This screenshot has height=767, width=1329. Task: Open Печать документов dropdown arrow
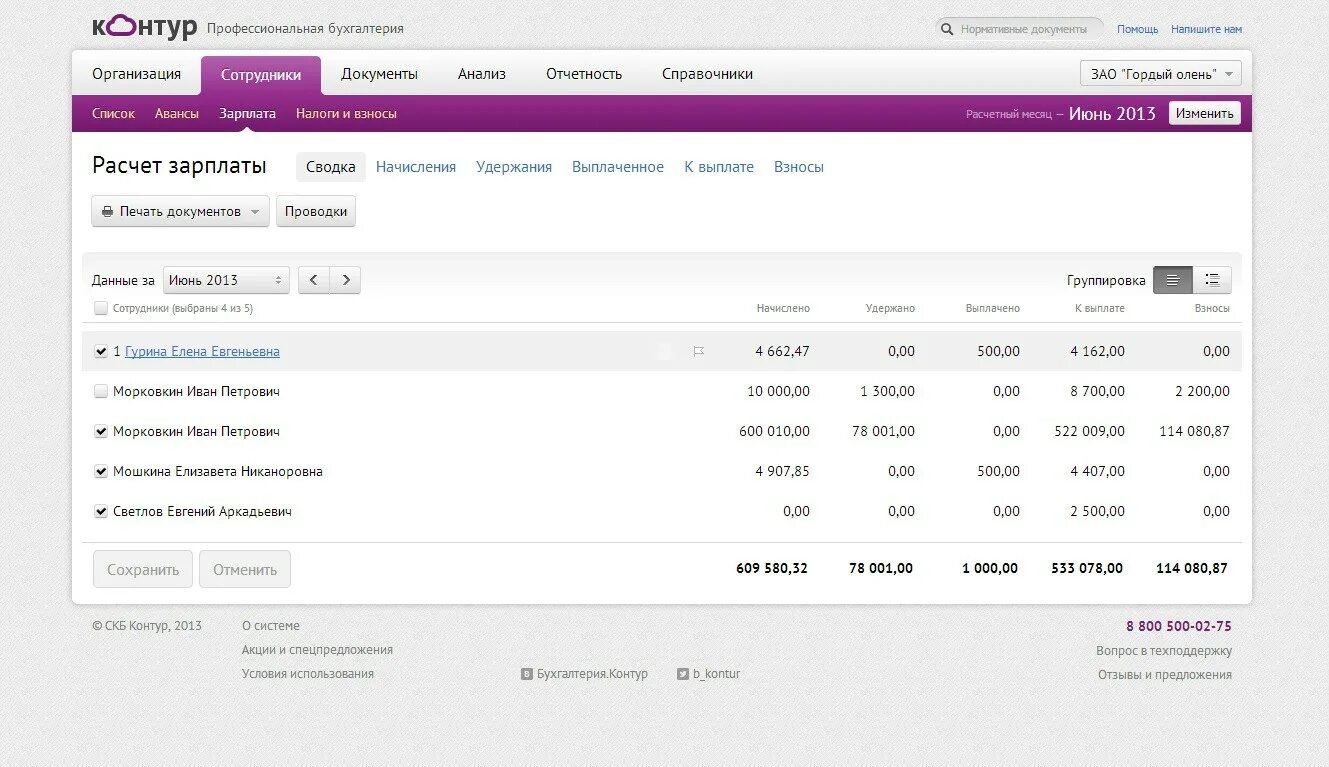tap(255, 212)
